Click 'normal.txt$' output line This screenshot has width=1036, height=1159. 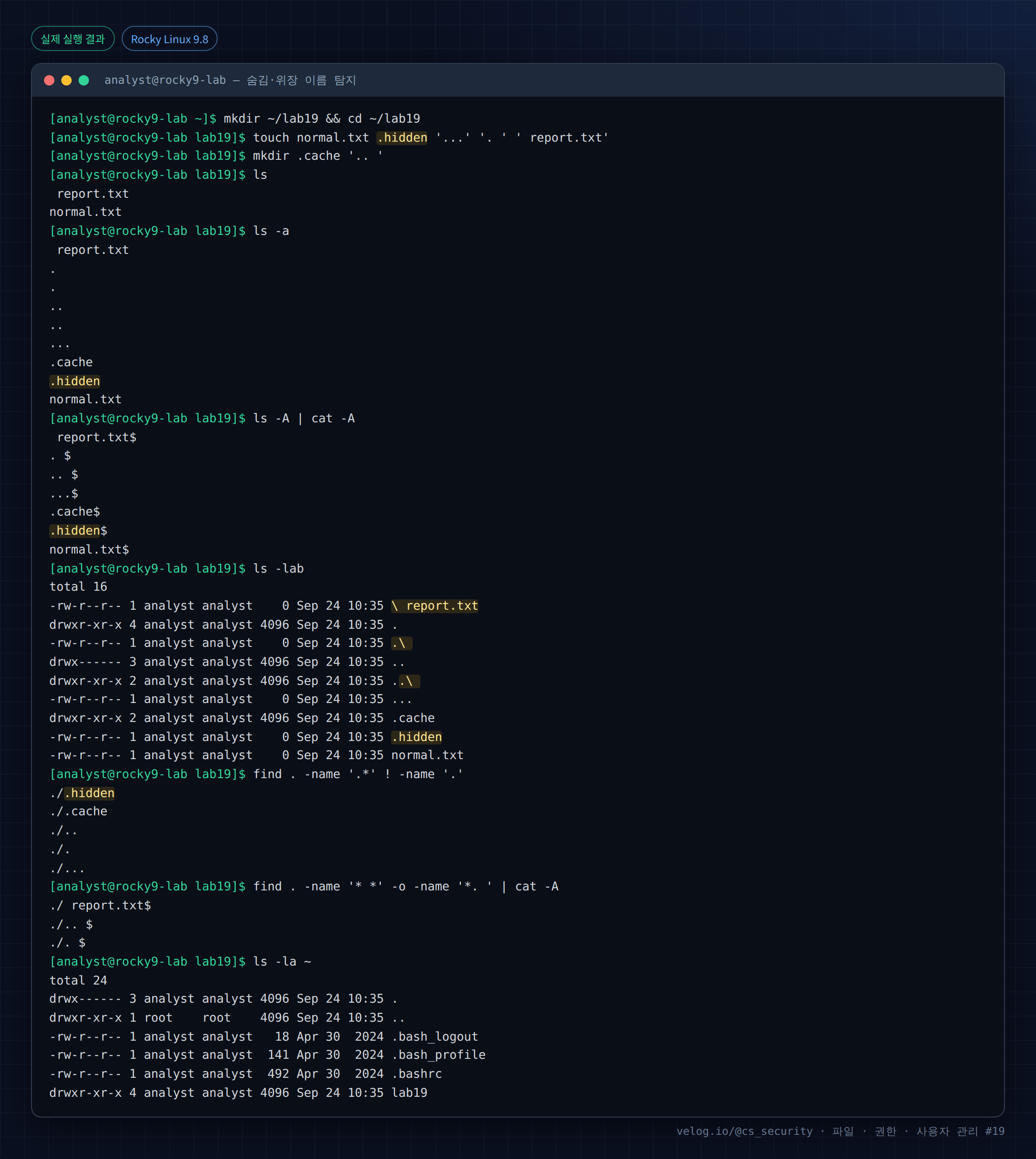(89, 550)
